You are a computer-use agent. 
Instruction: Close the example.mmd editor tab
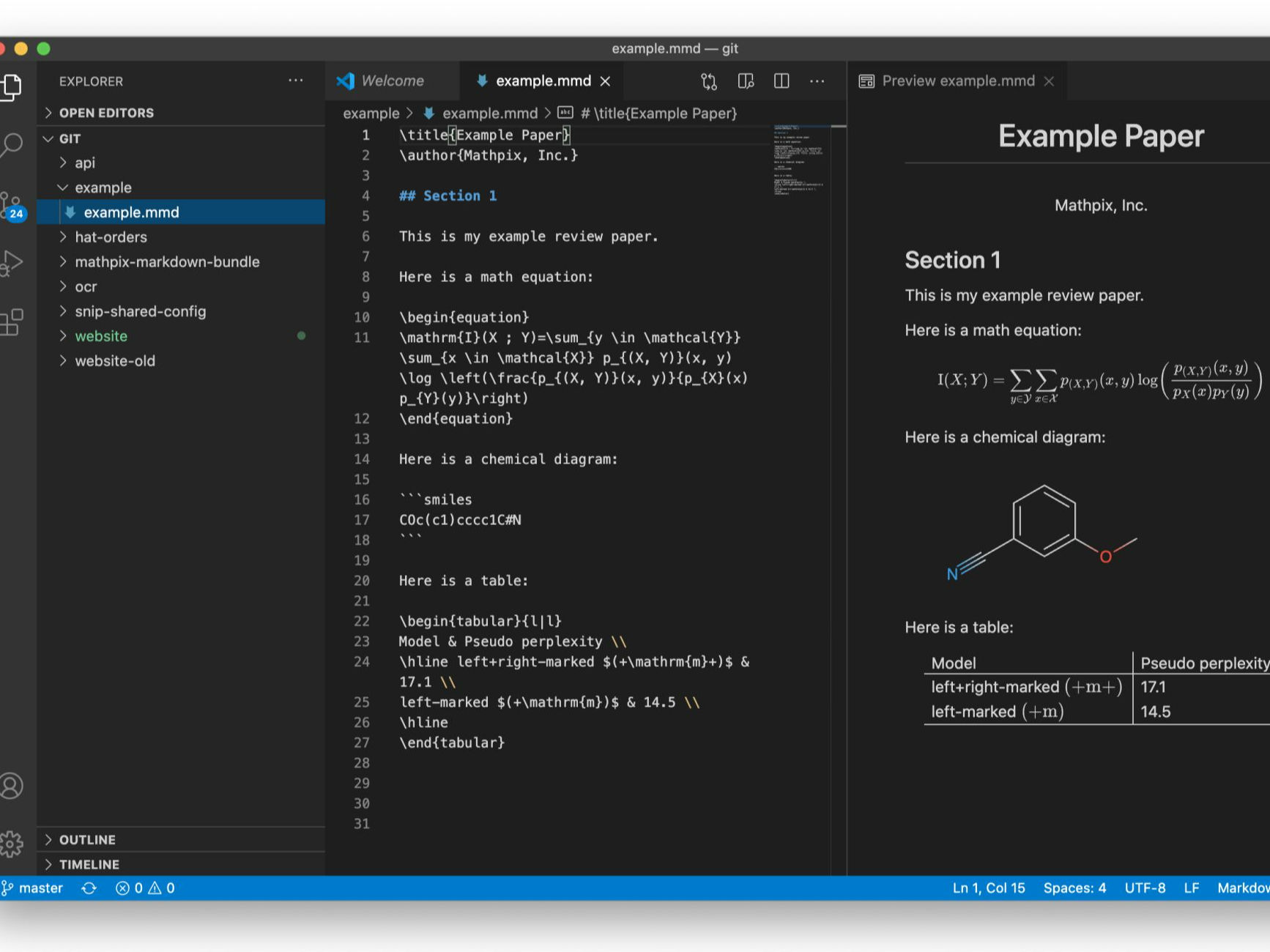click(605, 81)
